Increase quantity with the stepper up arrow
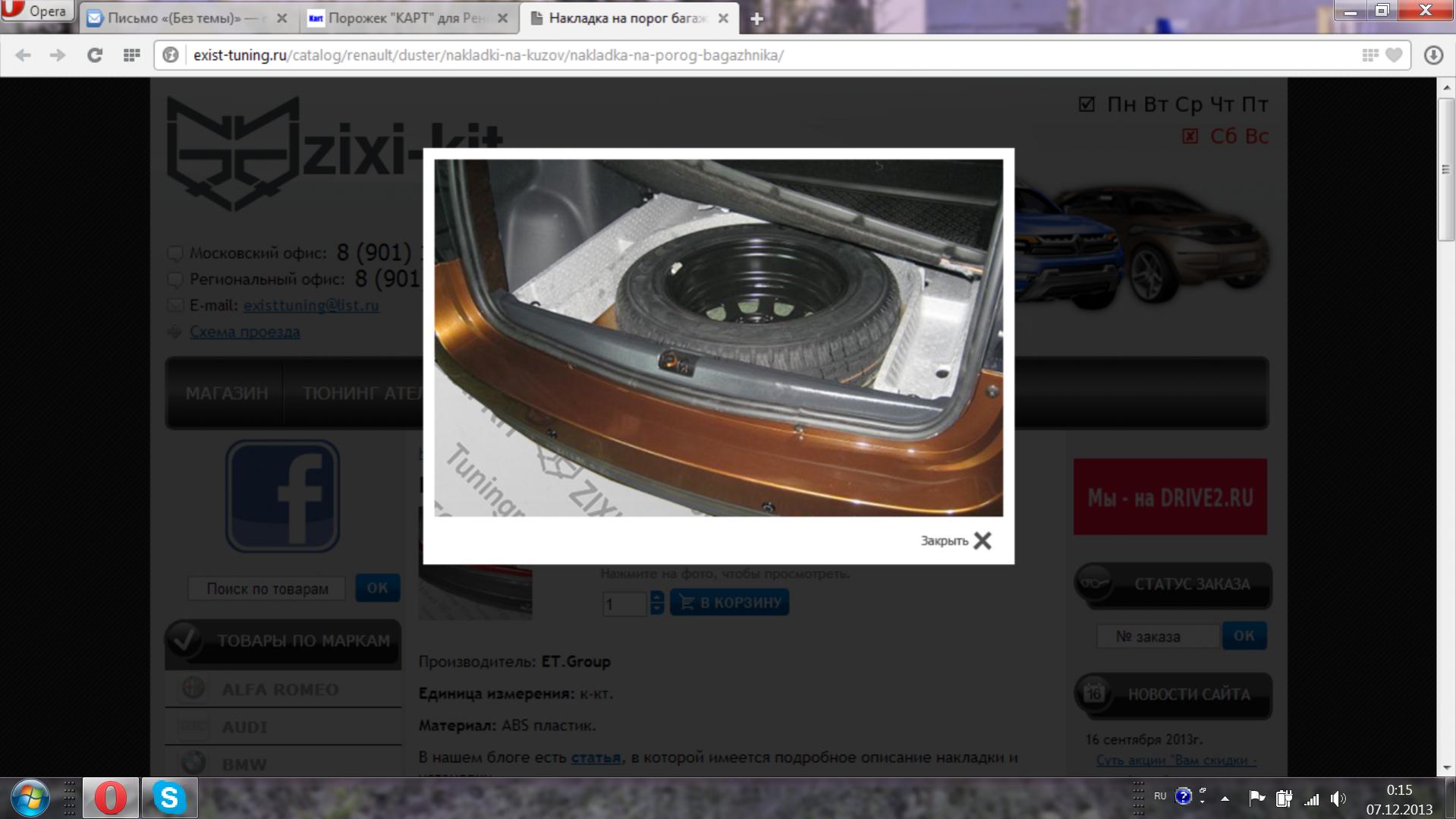 point(657,597)
